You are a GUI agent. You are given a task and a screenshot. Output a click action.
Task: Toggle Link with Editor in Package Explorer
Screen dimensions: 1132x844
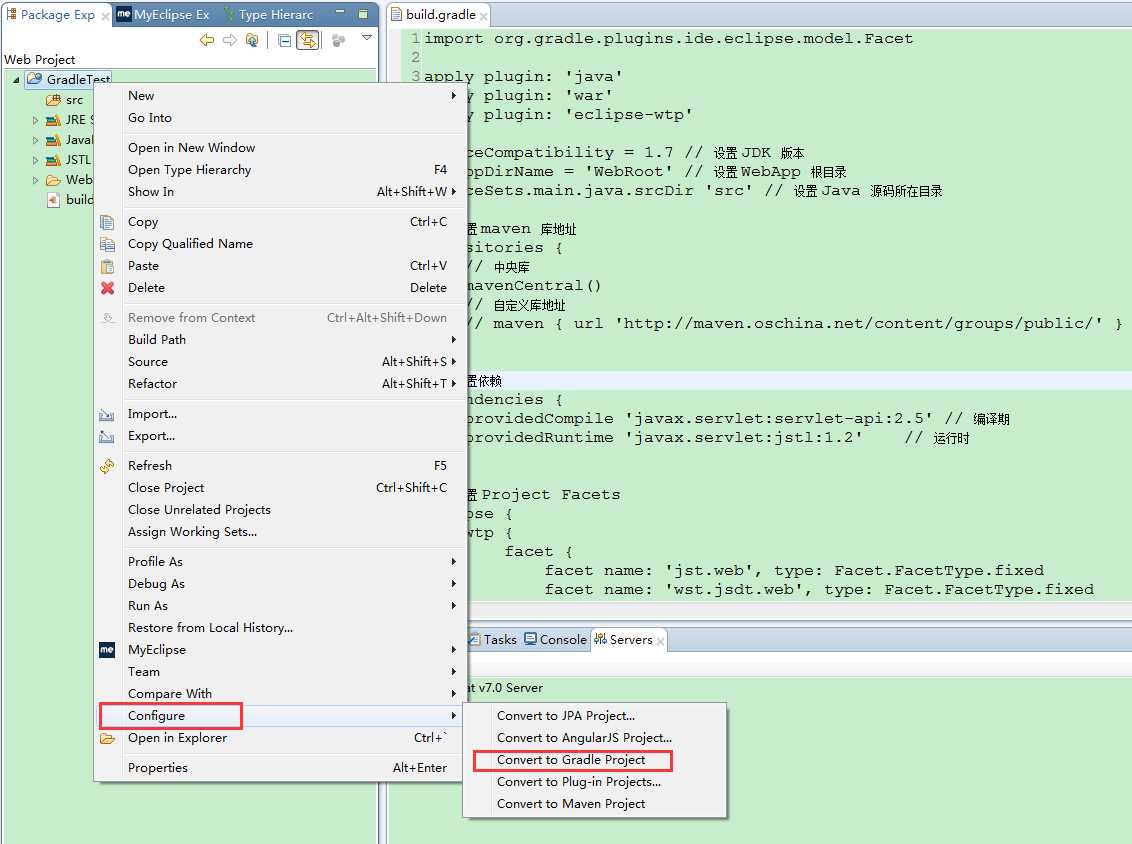click(x=308, y=40)
